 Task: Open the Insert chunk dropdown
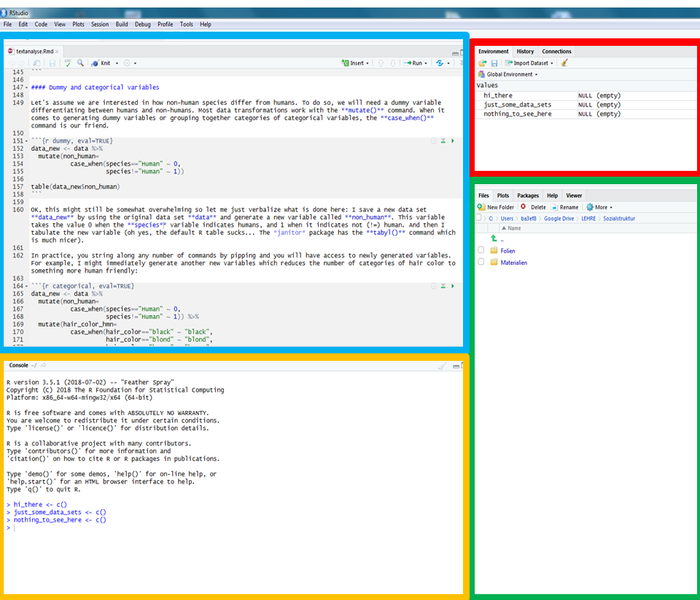(355, 63)
